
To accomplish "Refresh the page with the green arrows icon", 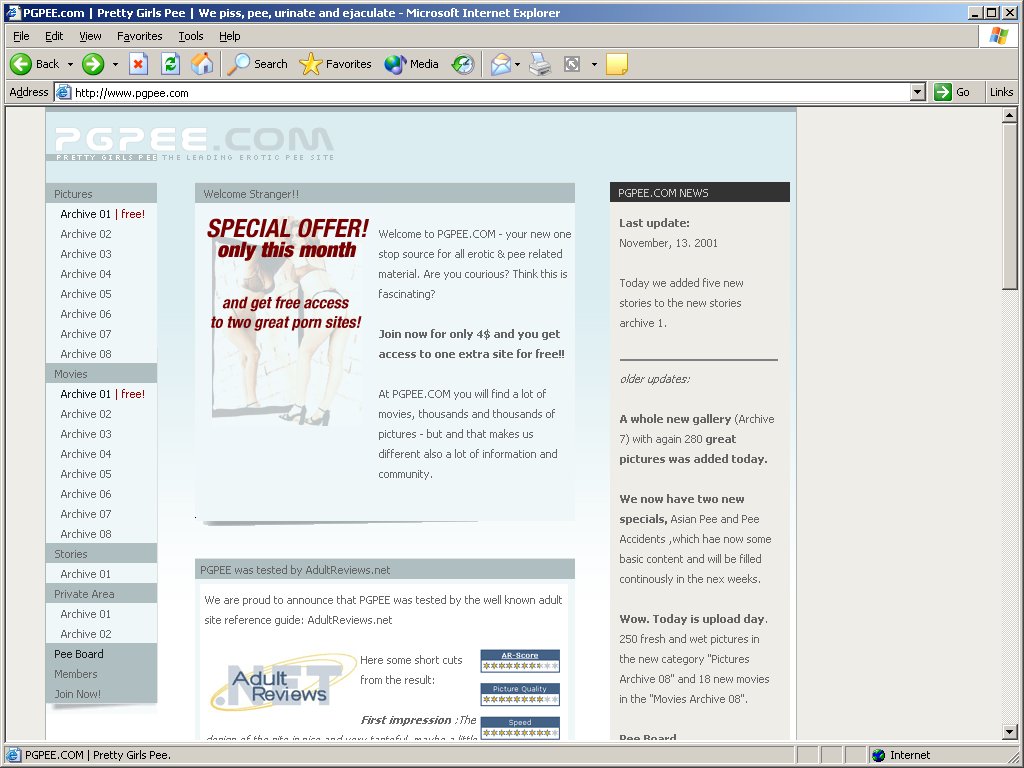I will 170,64.
